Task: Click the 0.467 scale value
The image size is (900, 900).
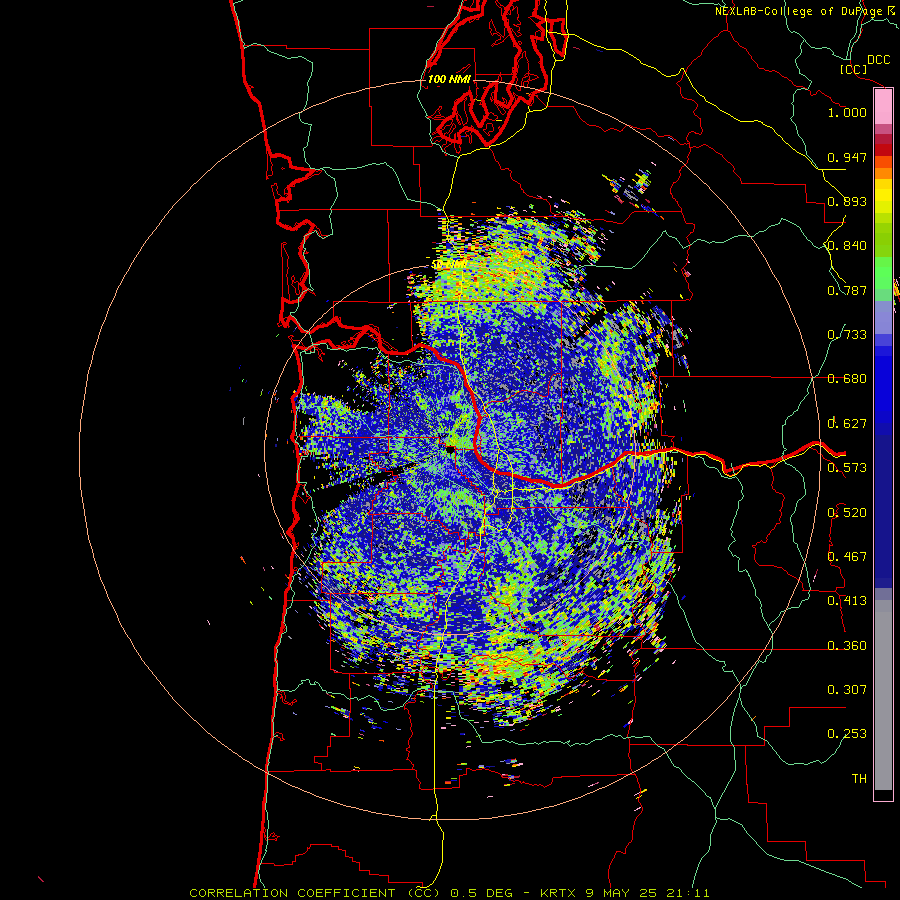Action: 847,557
